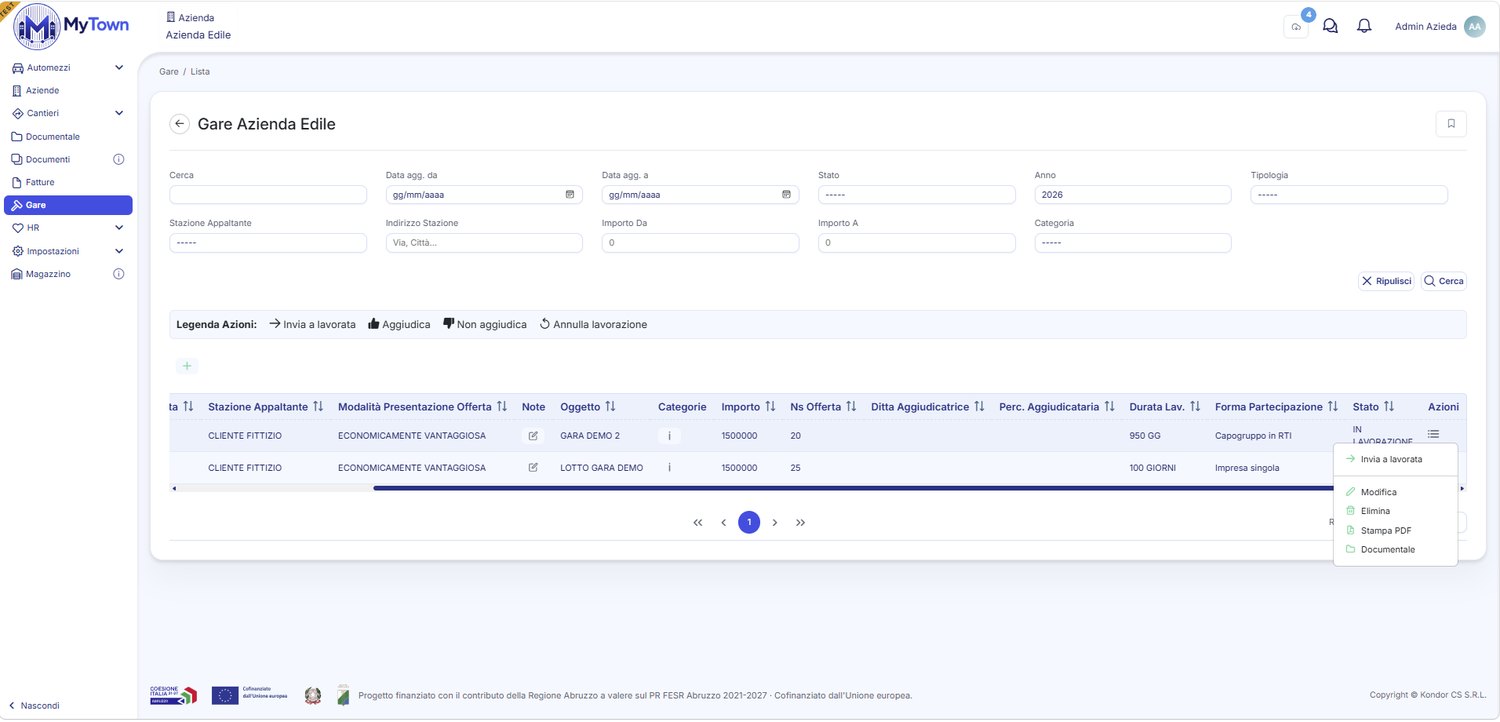Click the Importo A input field
Screen dimensions: 1500x722
pyautogui.click(x=917, y=243)
